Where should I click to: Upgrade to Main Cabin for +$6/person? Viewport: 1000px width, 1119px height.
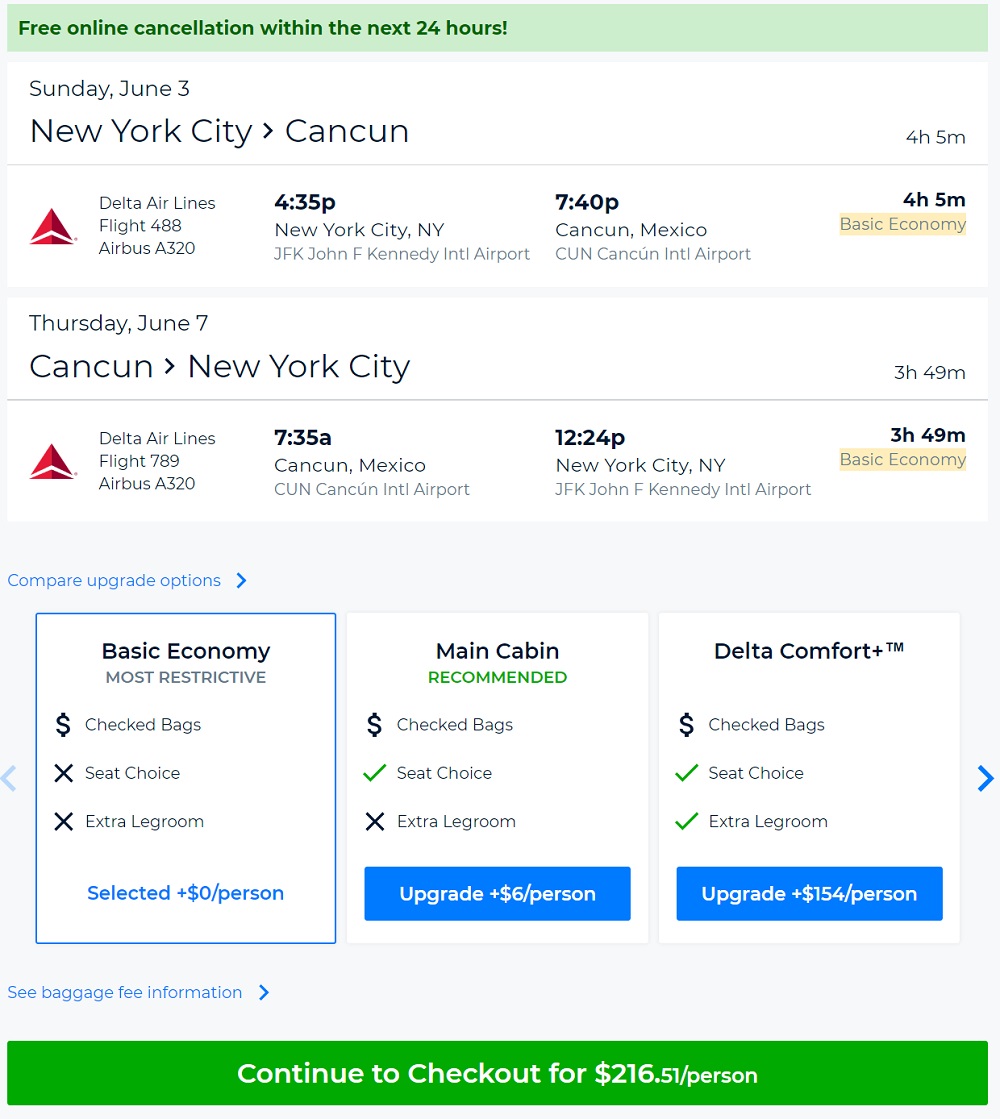tap(497, 894)
